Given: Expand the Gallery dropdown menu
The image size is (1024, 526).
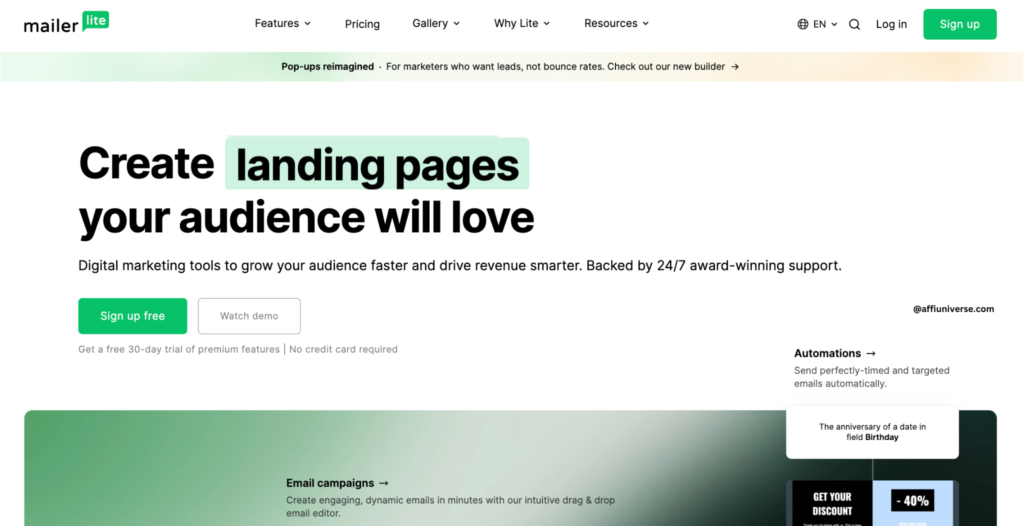Looking at the screenshot, I should [436, 23].
